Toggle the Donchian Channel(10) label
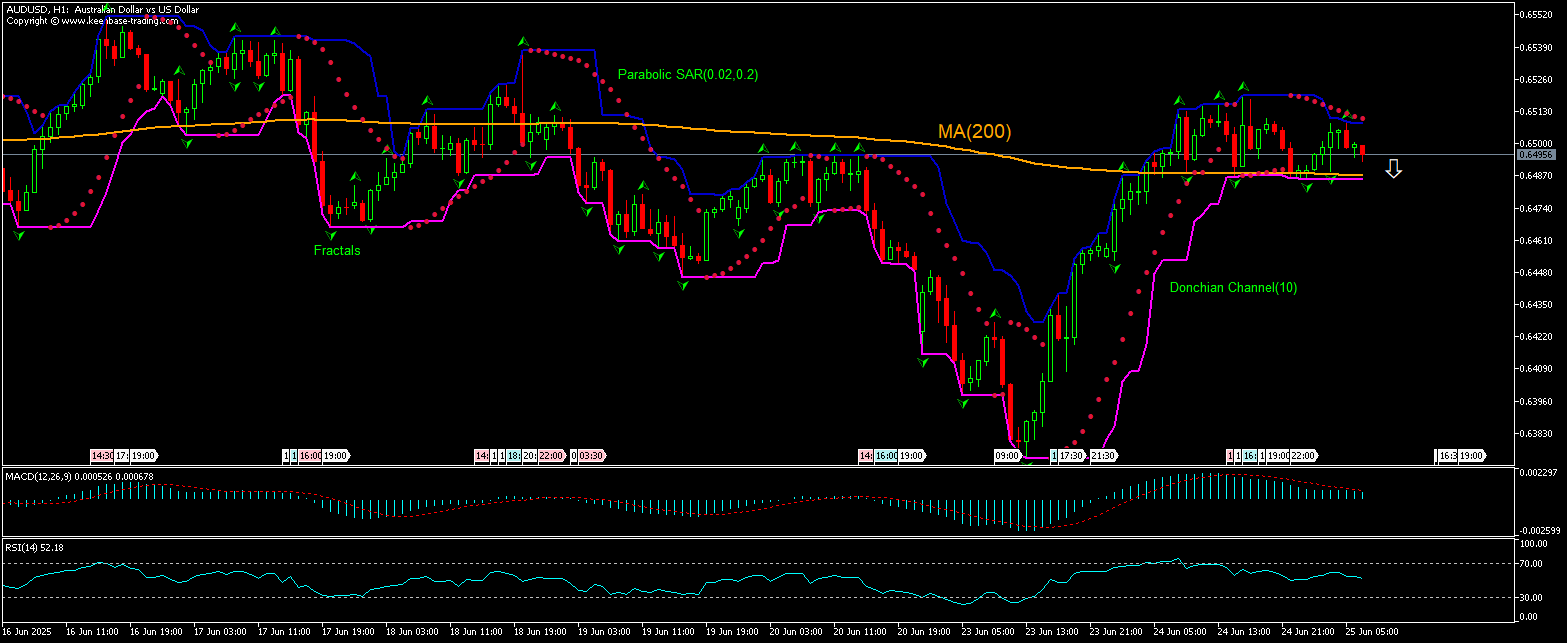 point(1233,287)
